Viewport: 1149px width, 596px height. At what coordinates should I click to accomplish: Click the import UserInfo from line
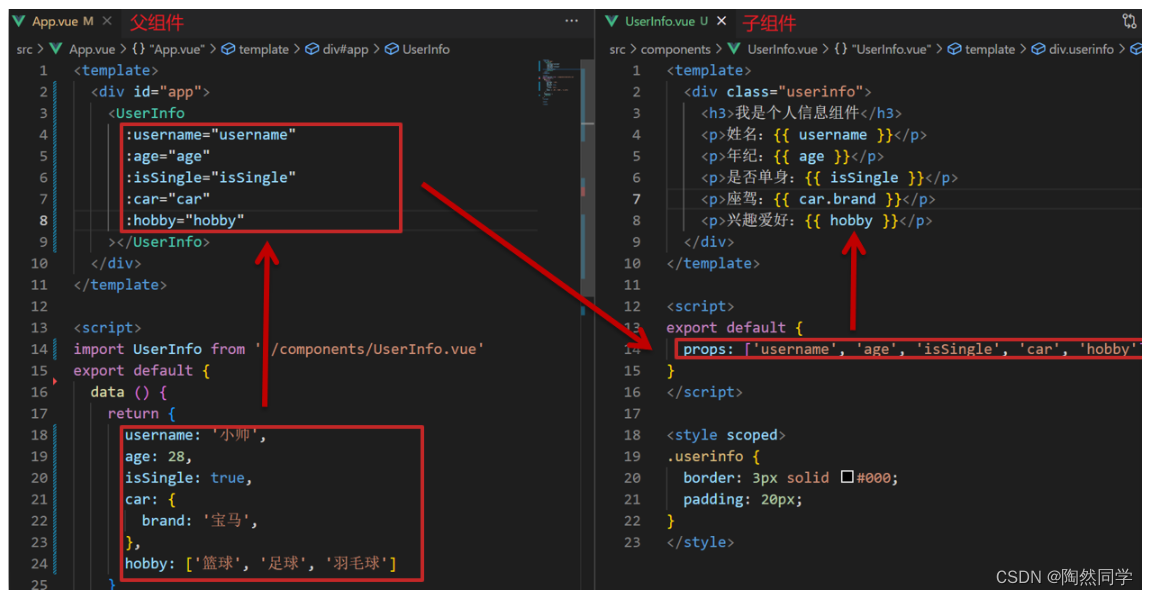278,349
